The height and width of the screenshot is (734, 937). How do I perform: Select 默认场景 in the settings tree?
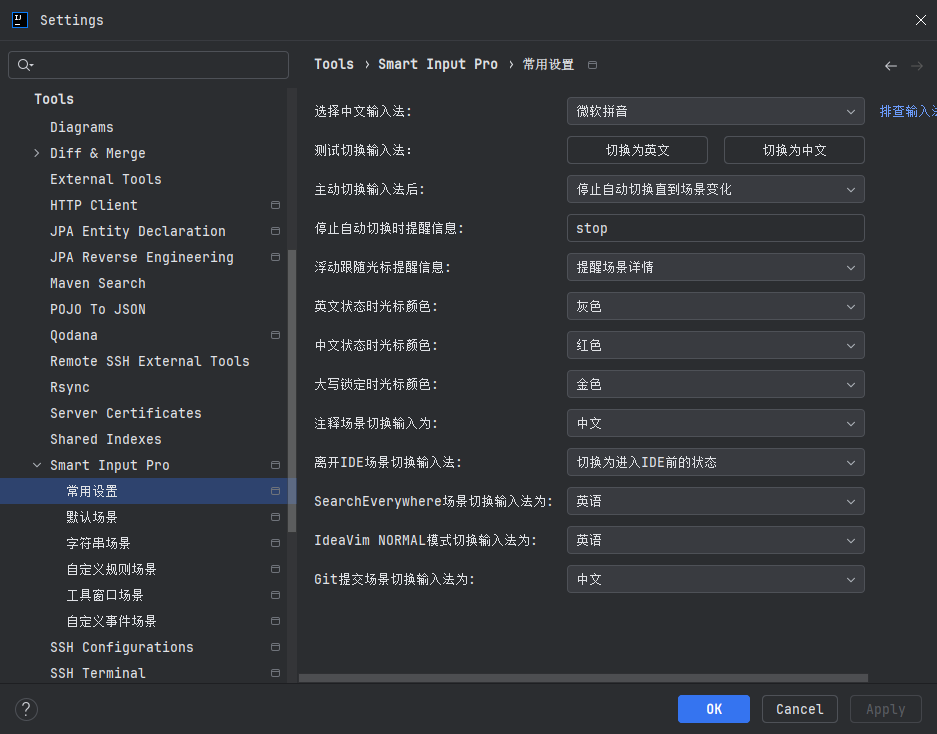[x=92, y=517]
